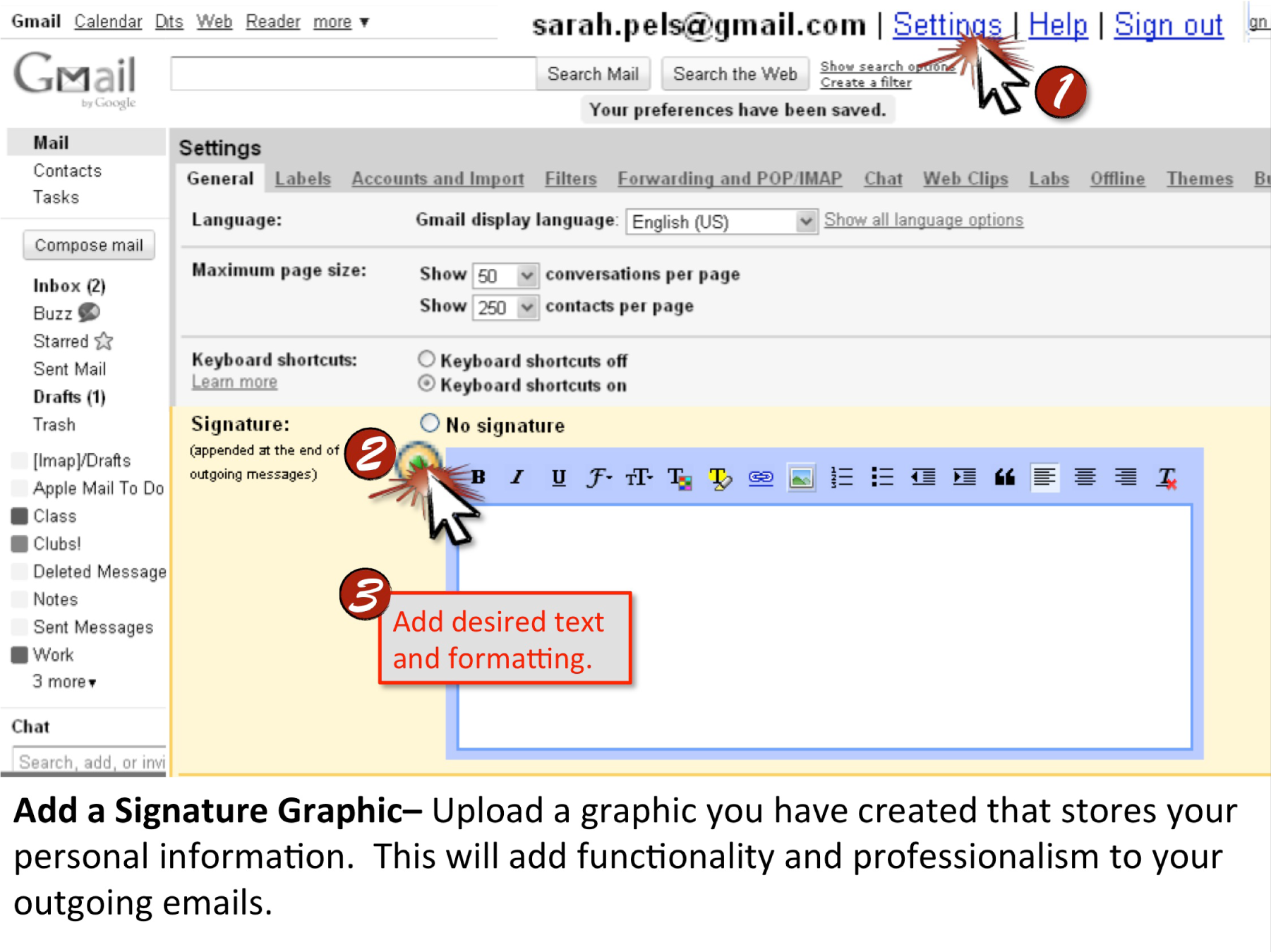Apply block quote formatting

click(x=1004, y=478)
